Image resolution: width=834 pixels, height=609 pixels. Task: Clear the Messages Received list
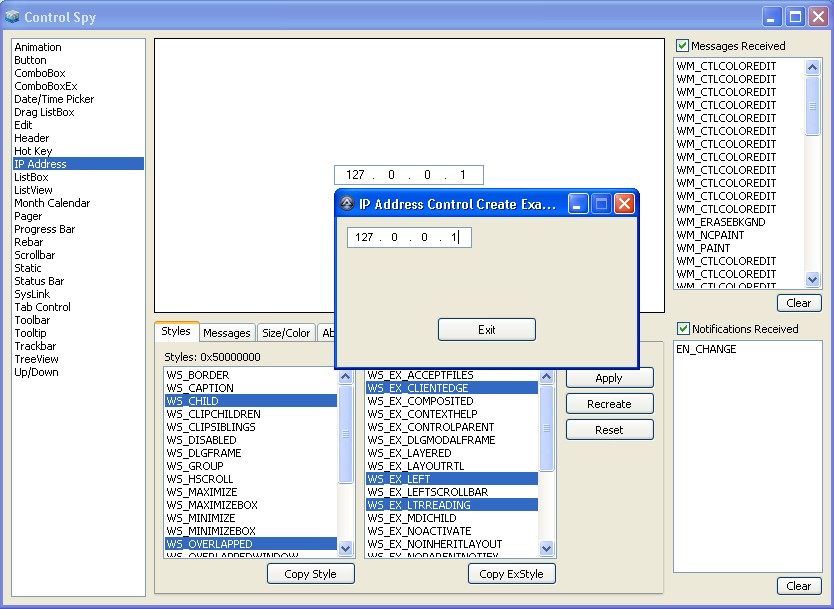798,303
